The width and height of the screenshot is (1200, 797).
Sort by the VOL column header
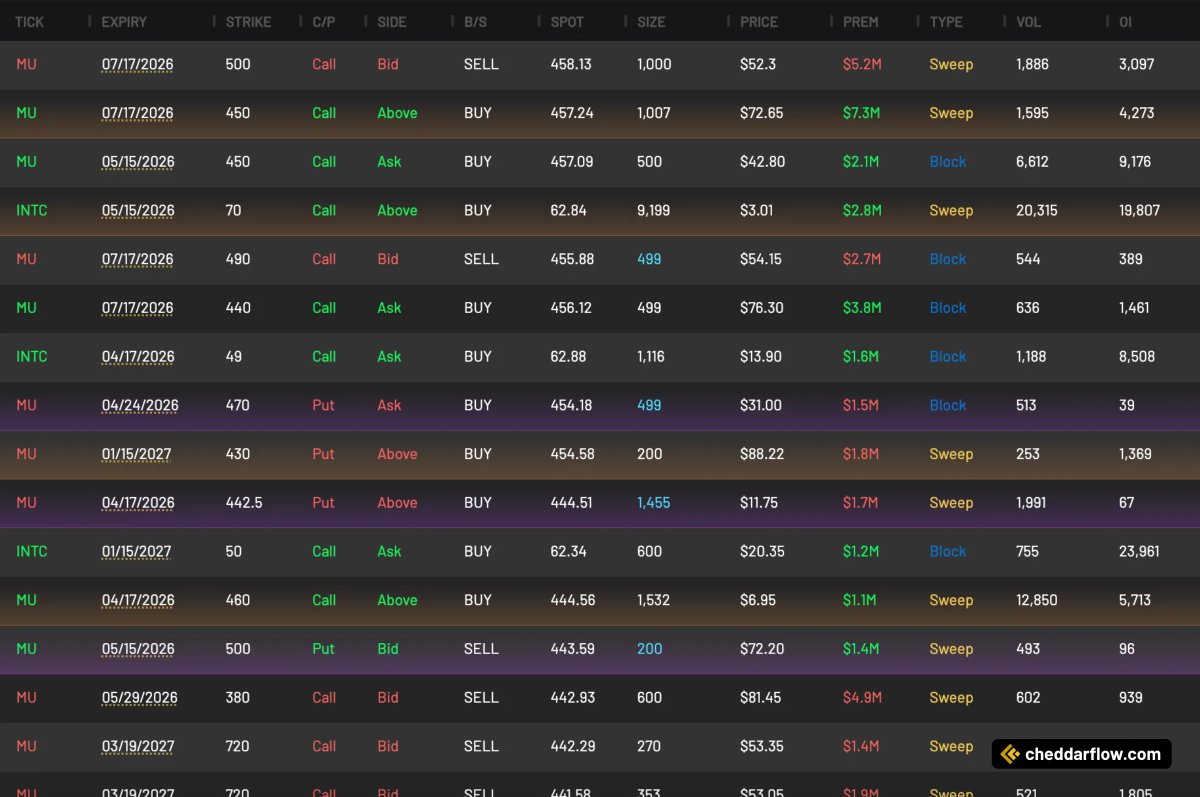click(1028, 22)
